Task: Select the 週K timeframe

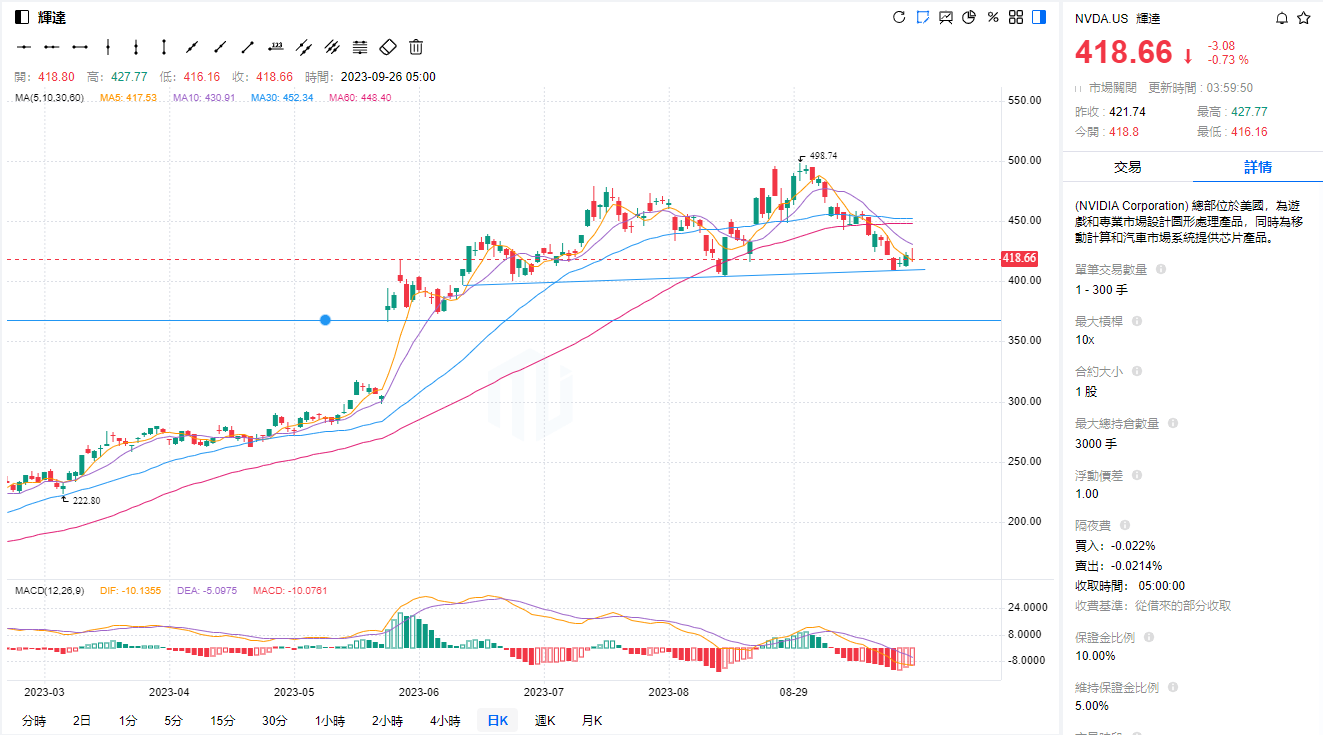Action: pos(545,720)
